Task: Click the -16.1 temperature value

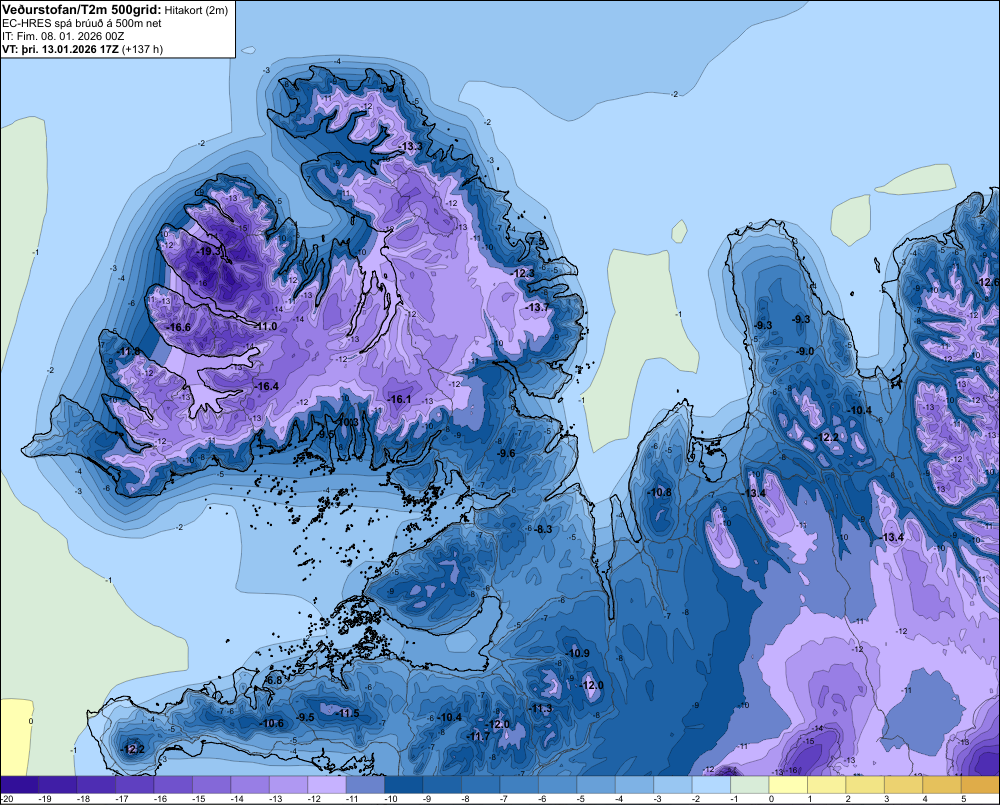Action: coord(399,399)
